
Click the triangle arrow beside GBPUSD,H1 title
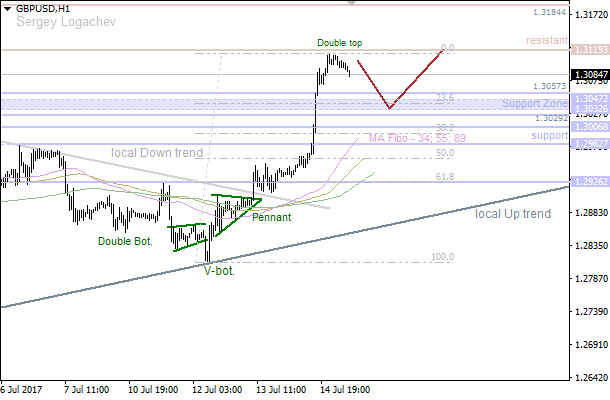tap(7, 8)
